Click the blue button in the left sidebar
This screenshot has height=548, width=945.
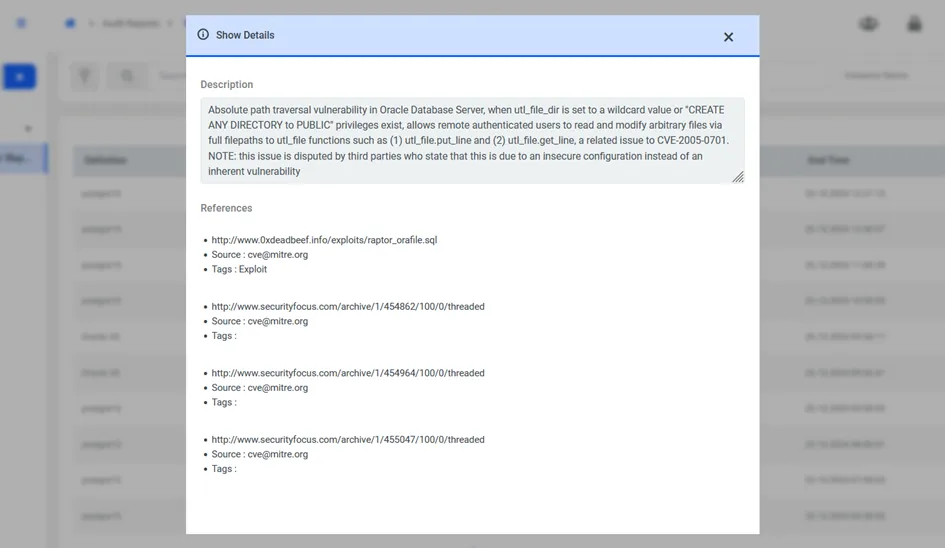(19, 76)
